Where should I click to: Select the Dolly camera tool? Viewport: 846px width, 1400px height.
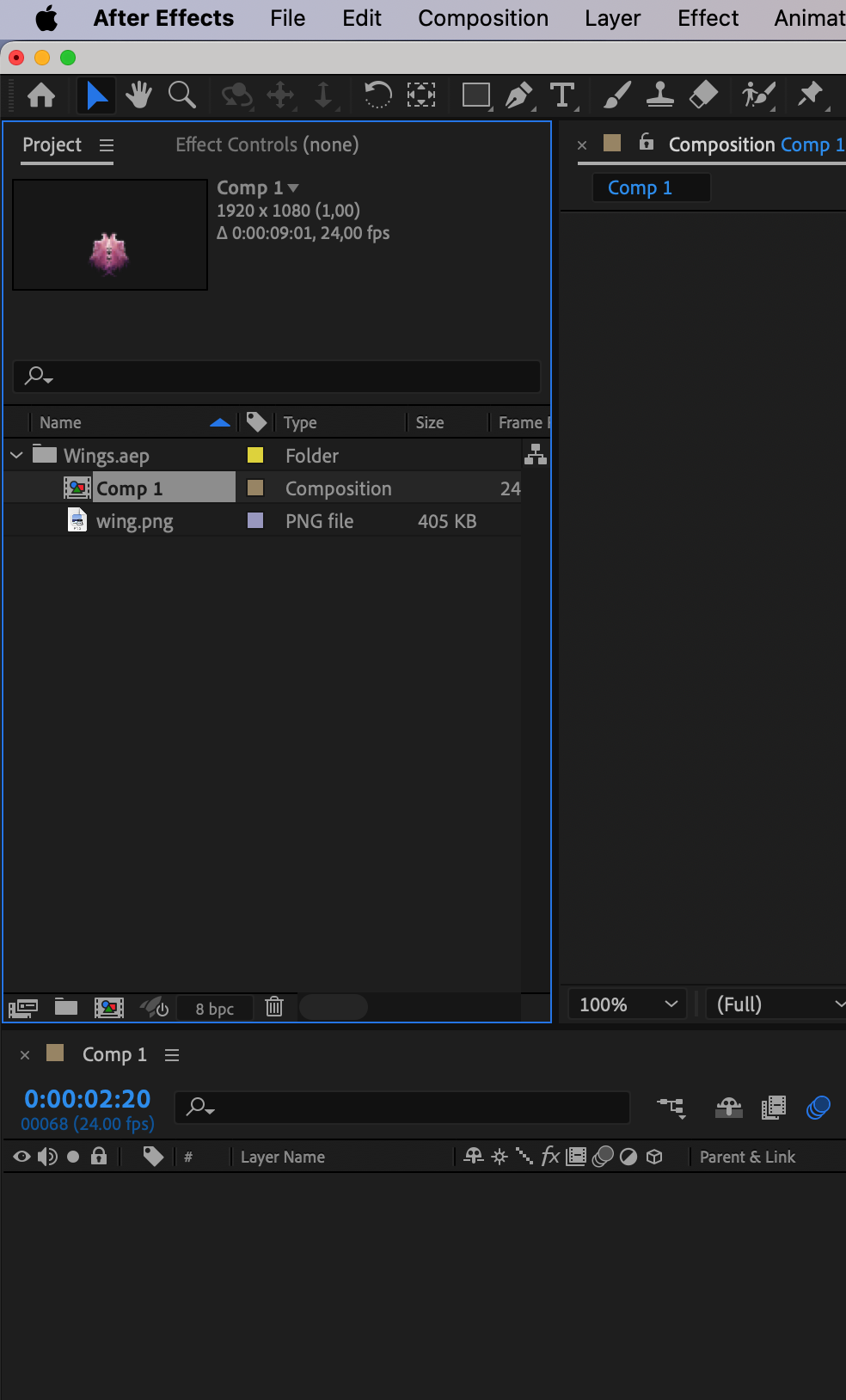(x=323, y=95)
